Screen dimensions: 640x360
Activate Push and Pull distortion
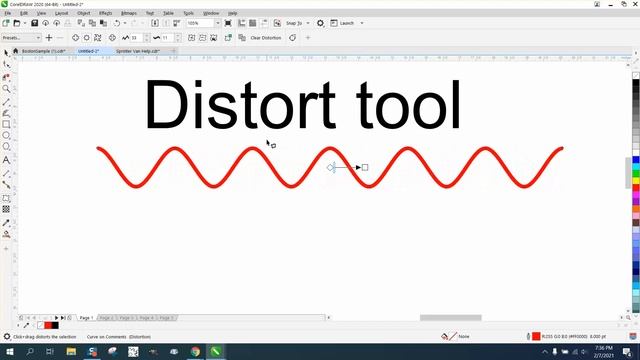pos(76,38)
